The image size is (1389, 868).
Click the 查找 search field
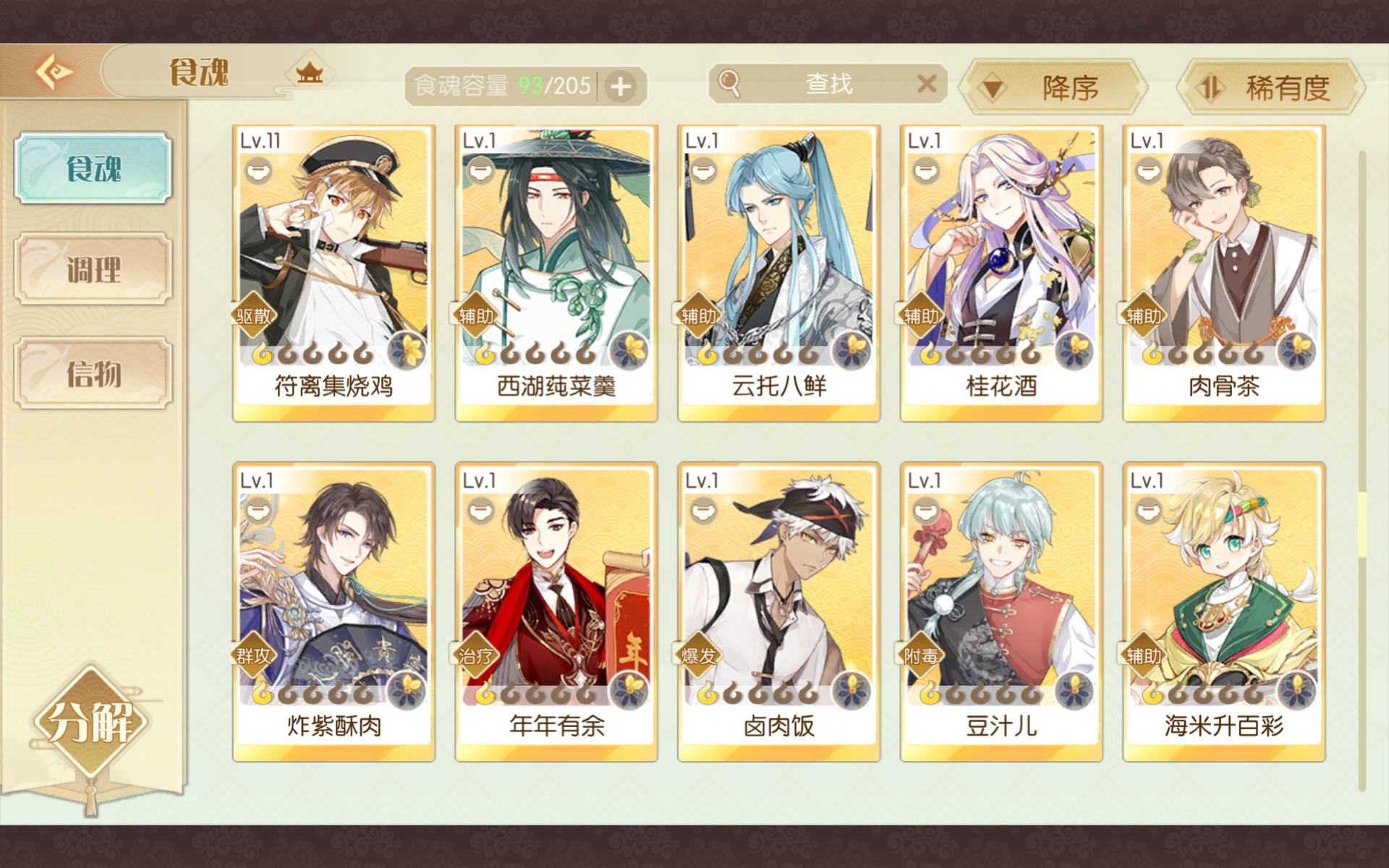pos(828,84)
